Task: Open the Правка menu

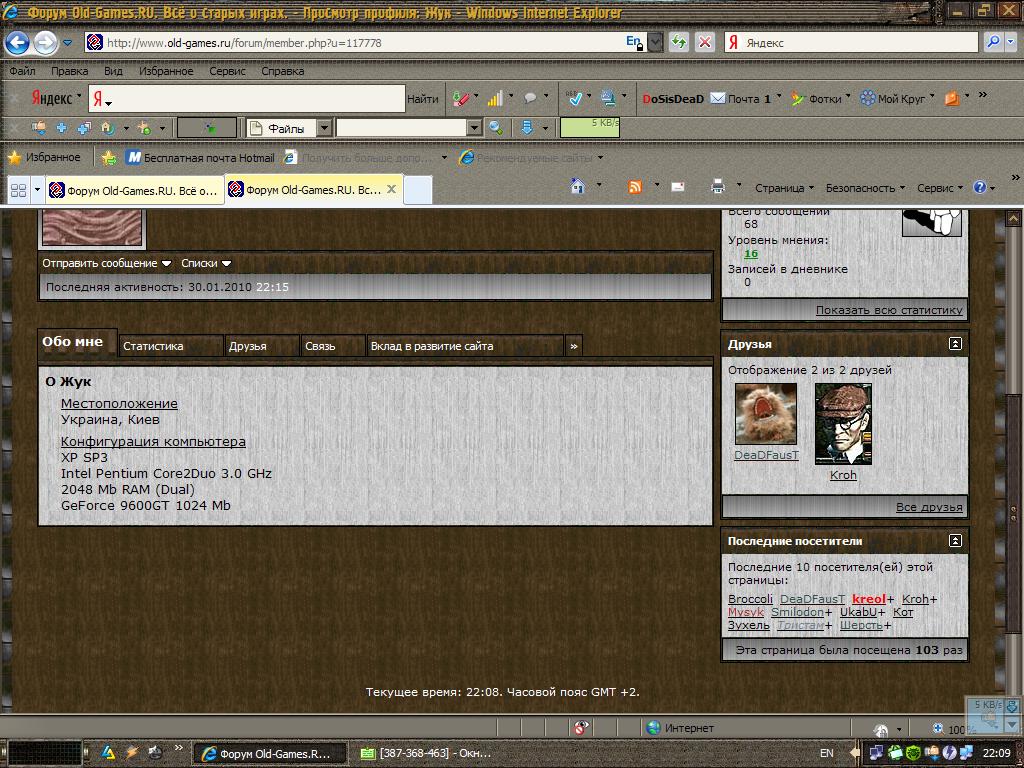Action: [x=69, y=71]
